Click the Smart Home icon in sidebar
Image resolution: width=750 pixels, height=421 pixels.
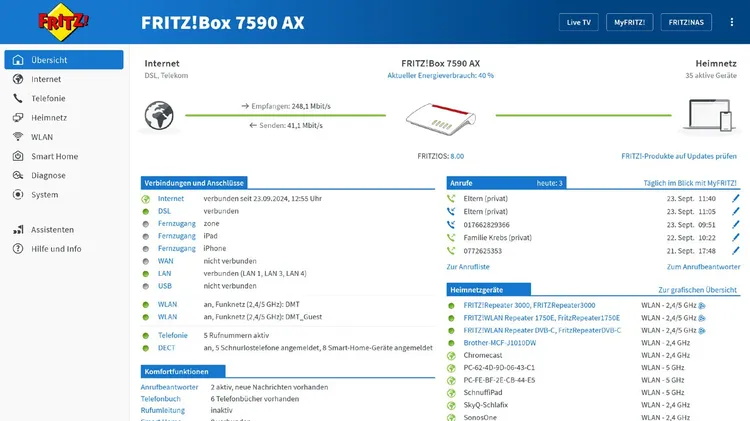(18, 156)
